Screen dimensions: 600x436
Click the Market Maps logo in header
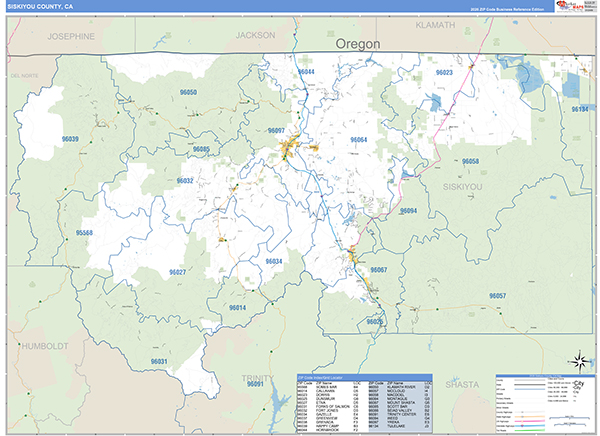point(570,6)
